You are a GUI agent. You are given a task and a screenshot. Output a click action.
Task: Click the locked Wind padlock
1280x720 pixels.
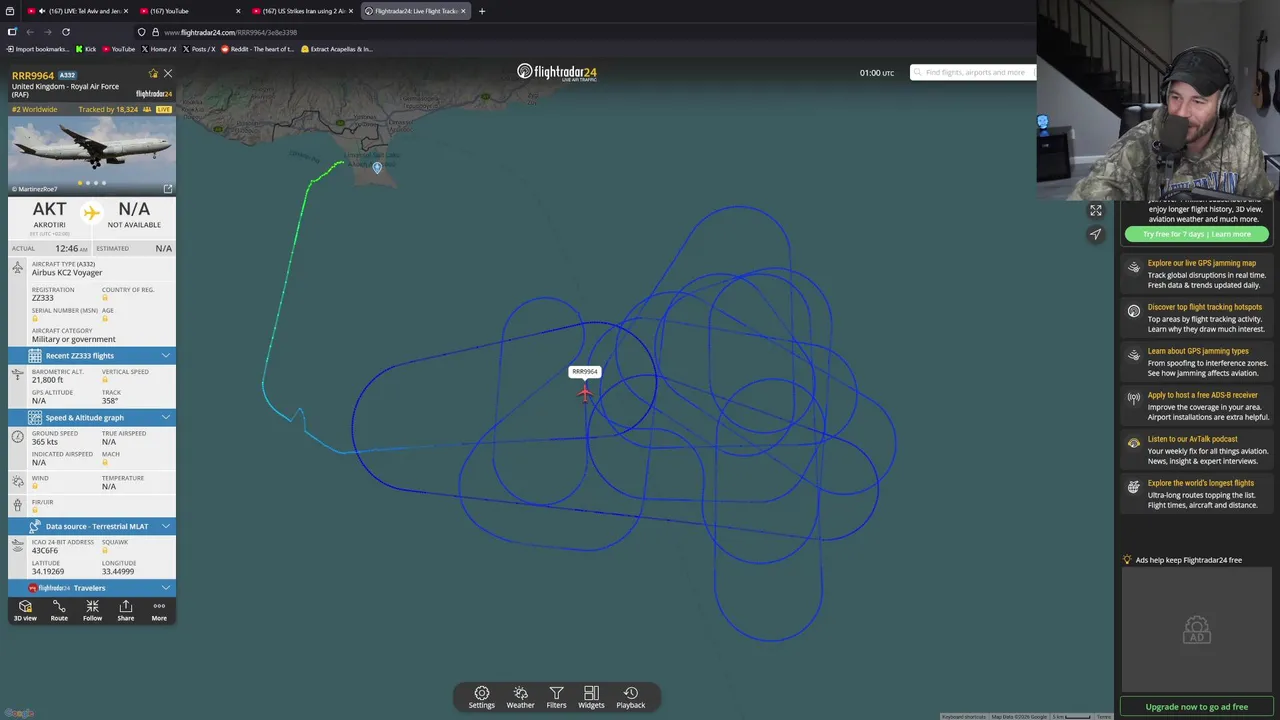click(35, 486)
